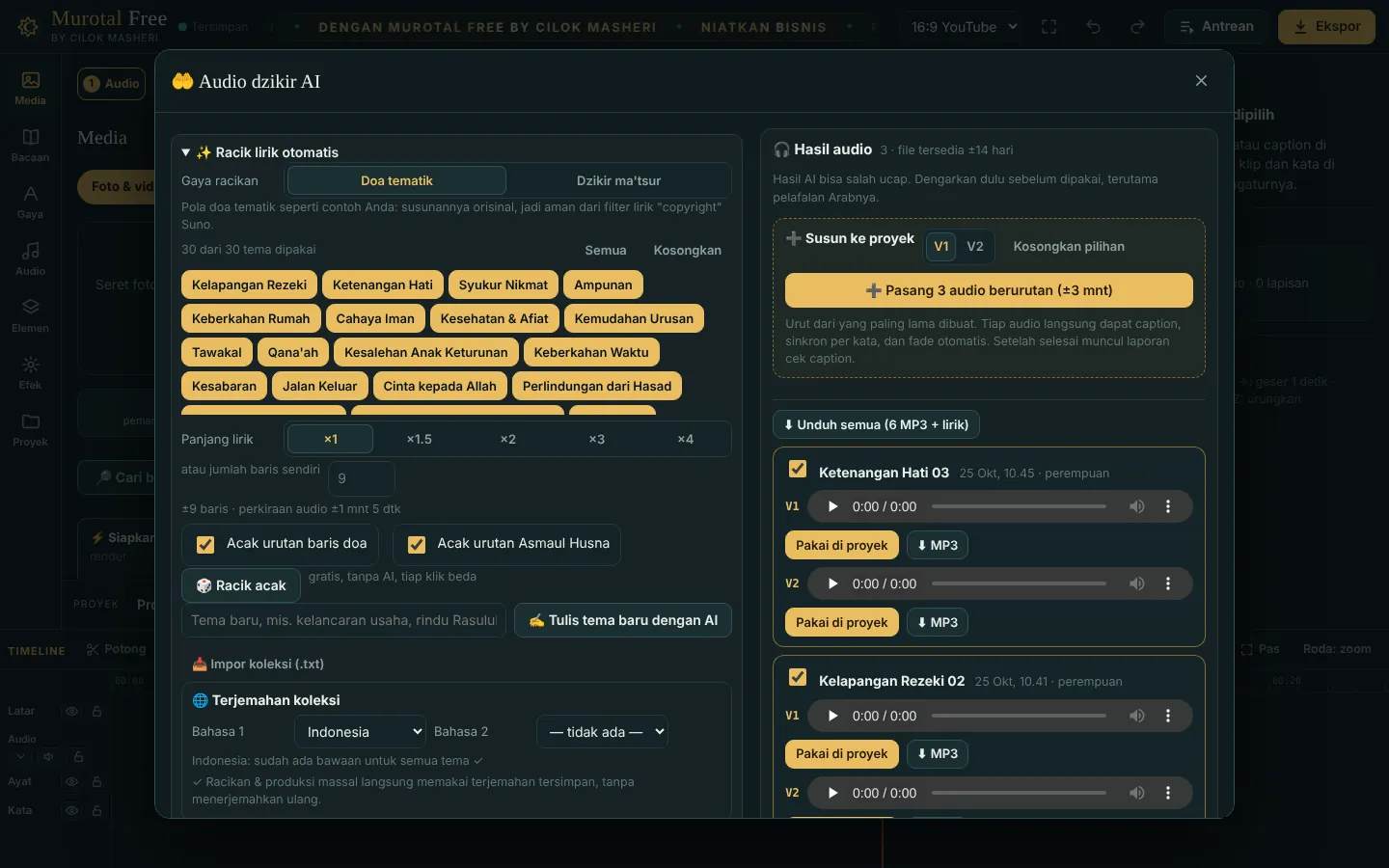Screen dimensions: 1389x868
Task: Close the Audio dzikir AI dialog
Action: pos(1201,81)
